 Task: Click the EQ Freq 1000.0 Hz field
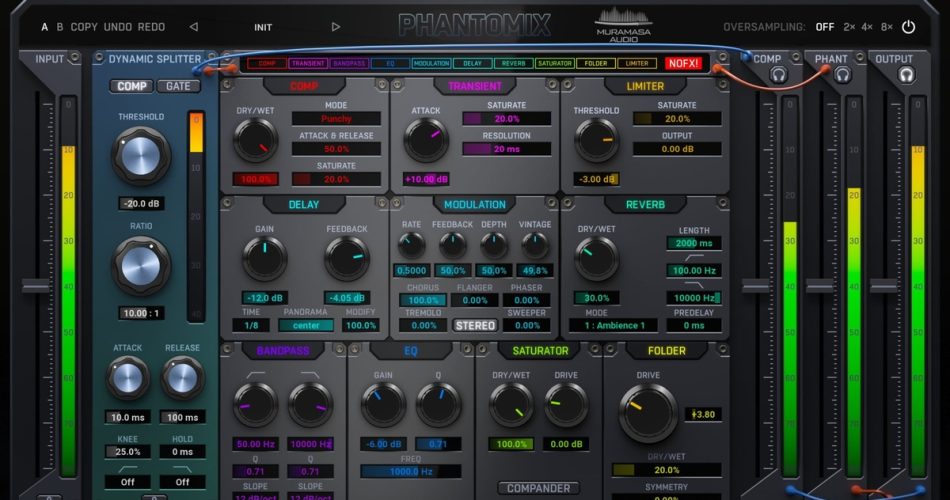(411, 471)
